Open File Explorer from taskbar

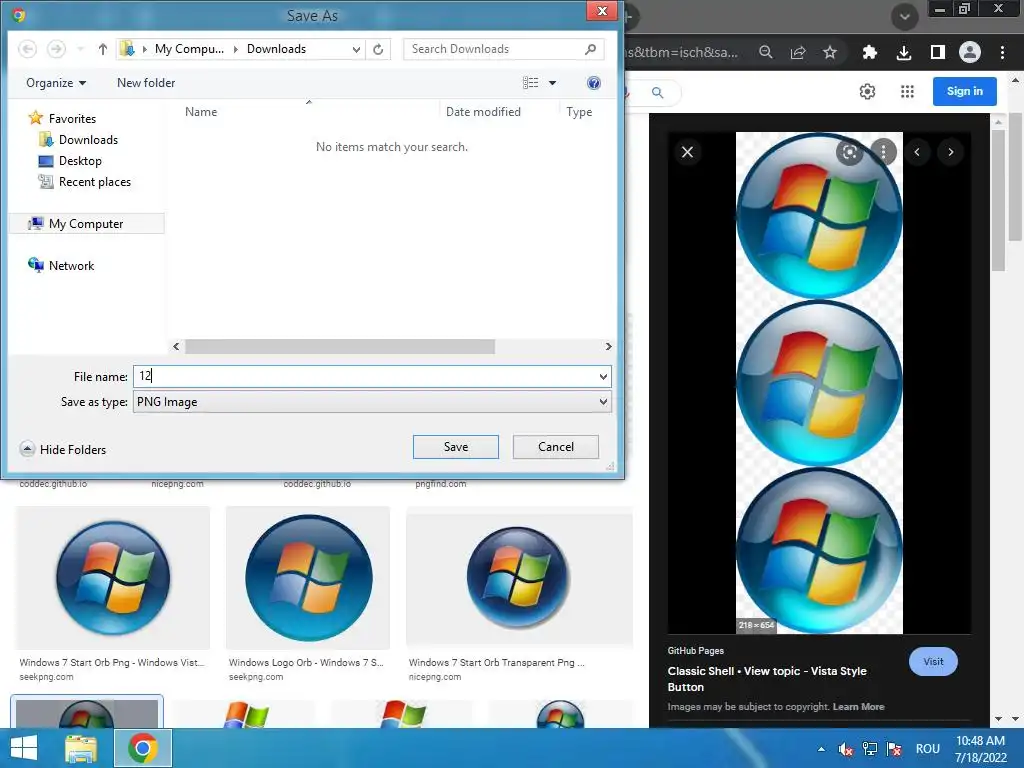pyautogui.click(x=81, y=748)
